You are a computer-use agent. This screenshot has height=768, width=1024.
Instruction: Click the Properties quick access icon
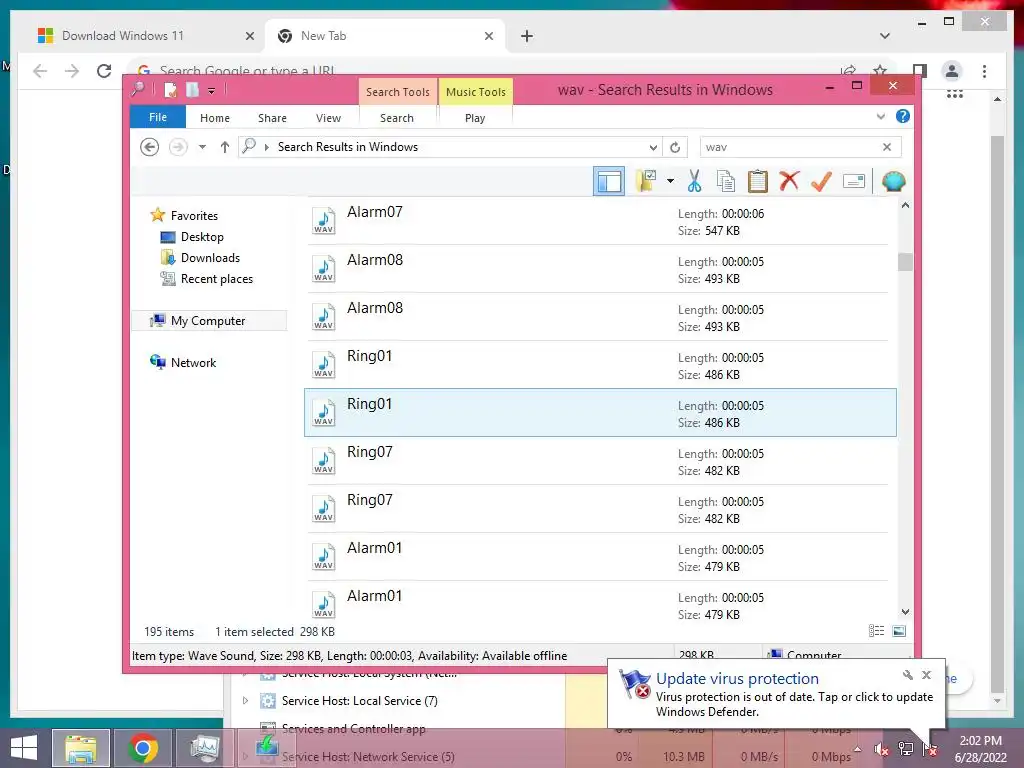[x=170, y=89]
